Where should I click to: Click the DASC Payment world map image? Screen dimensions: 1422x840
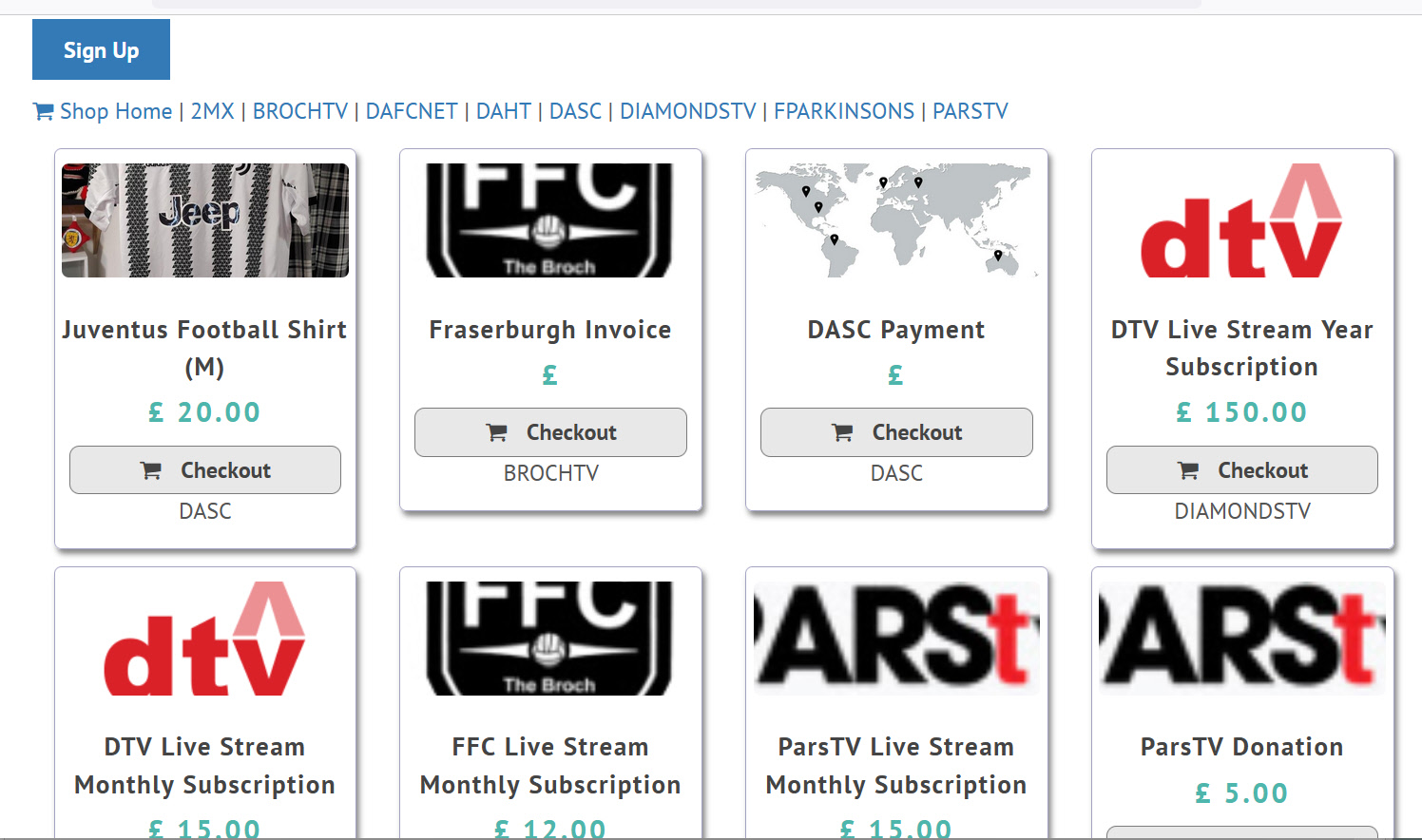tap(895, 220)
